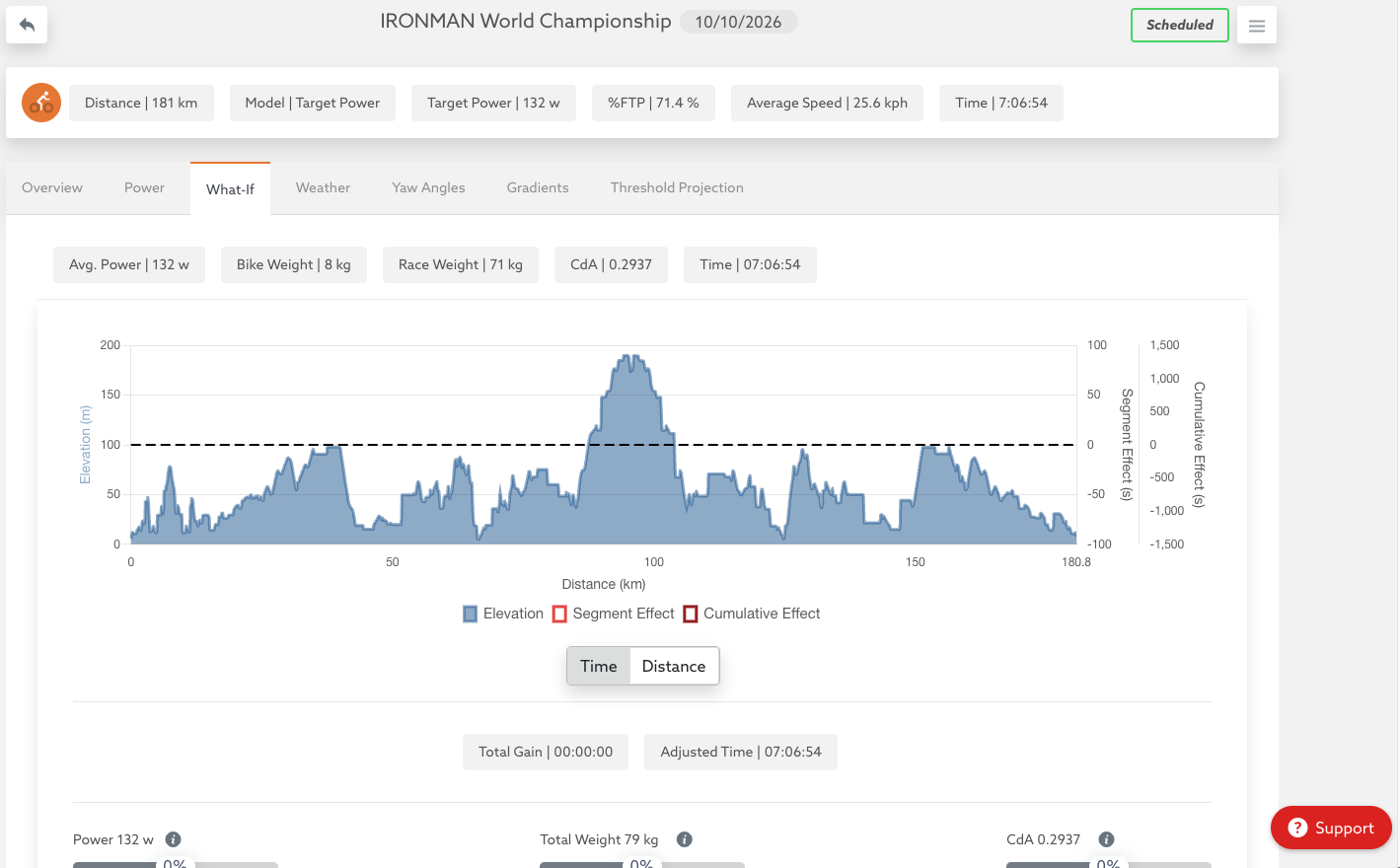Click the Scheduled status button

1180,25
